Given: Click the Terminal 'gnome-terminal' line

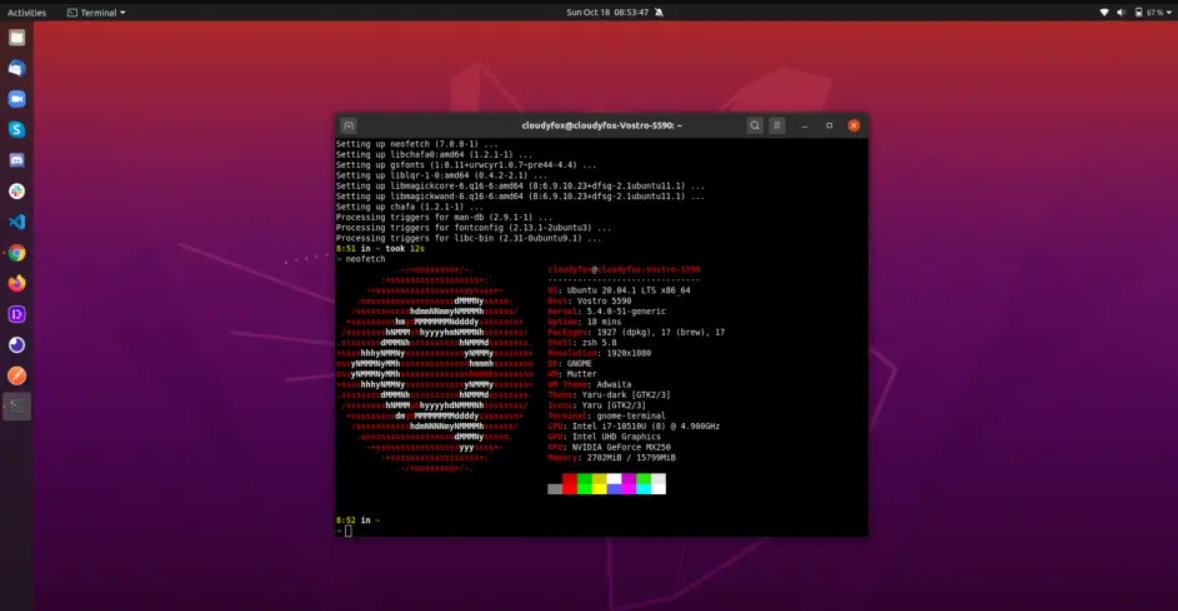Looking at the screenshot, I should click(606, 417).
